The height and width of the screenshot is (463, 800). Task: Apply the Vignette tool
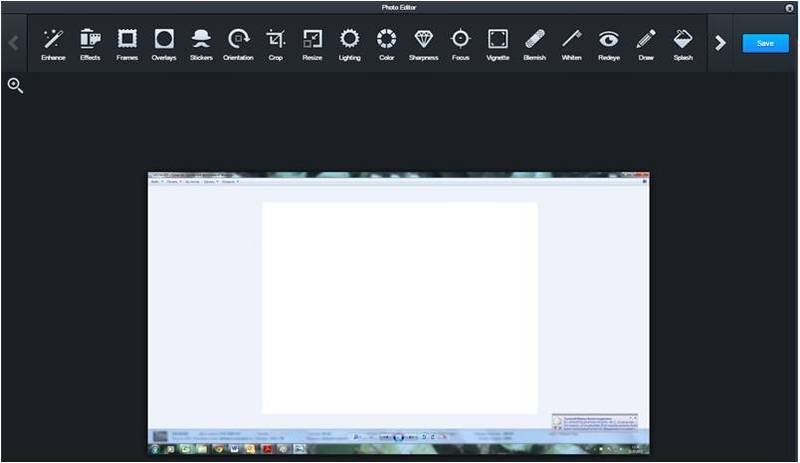pyautogui.click(x=497, y=41)
